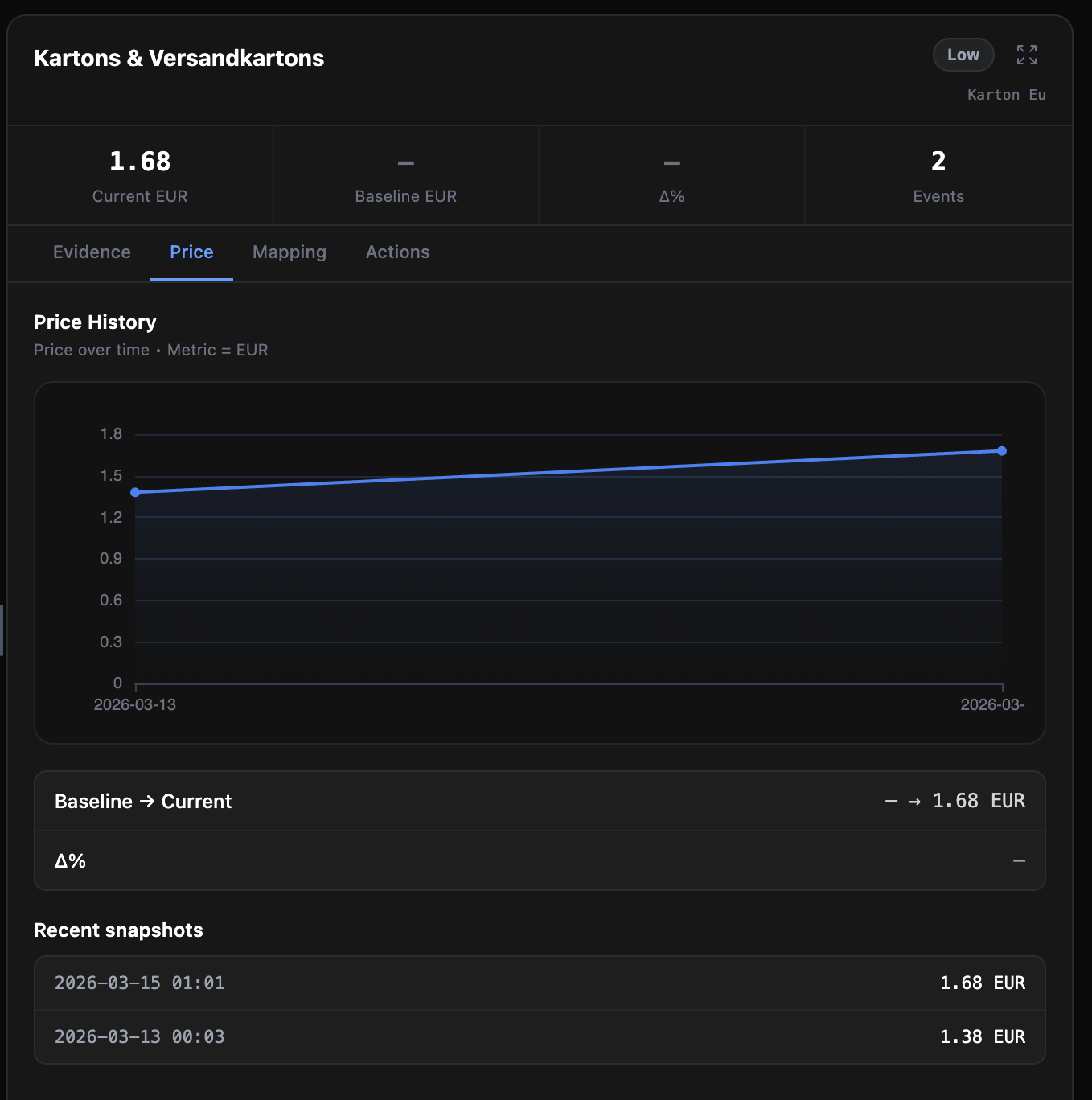Switch to the Evidence tab

[x=91, y=252]
